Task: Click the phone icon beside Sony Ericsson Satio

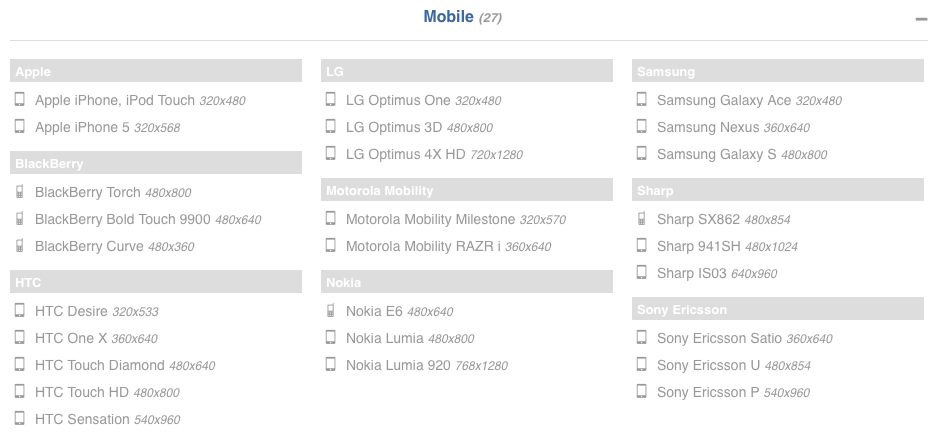Action: (642, 338)
